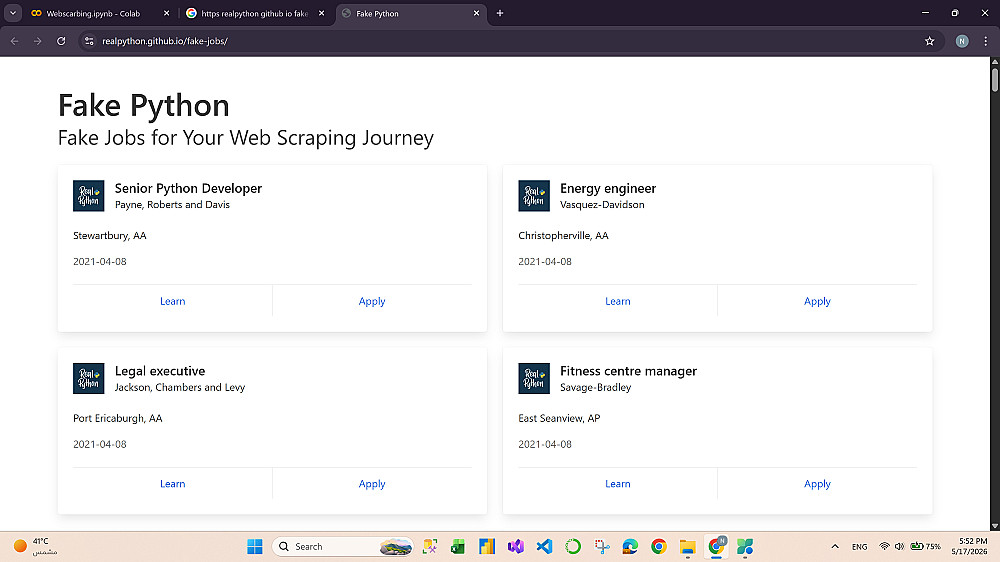Show hidden system tray icons chevron
Screen dimensions: 1000x562
(834, 547)
